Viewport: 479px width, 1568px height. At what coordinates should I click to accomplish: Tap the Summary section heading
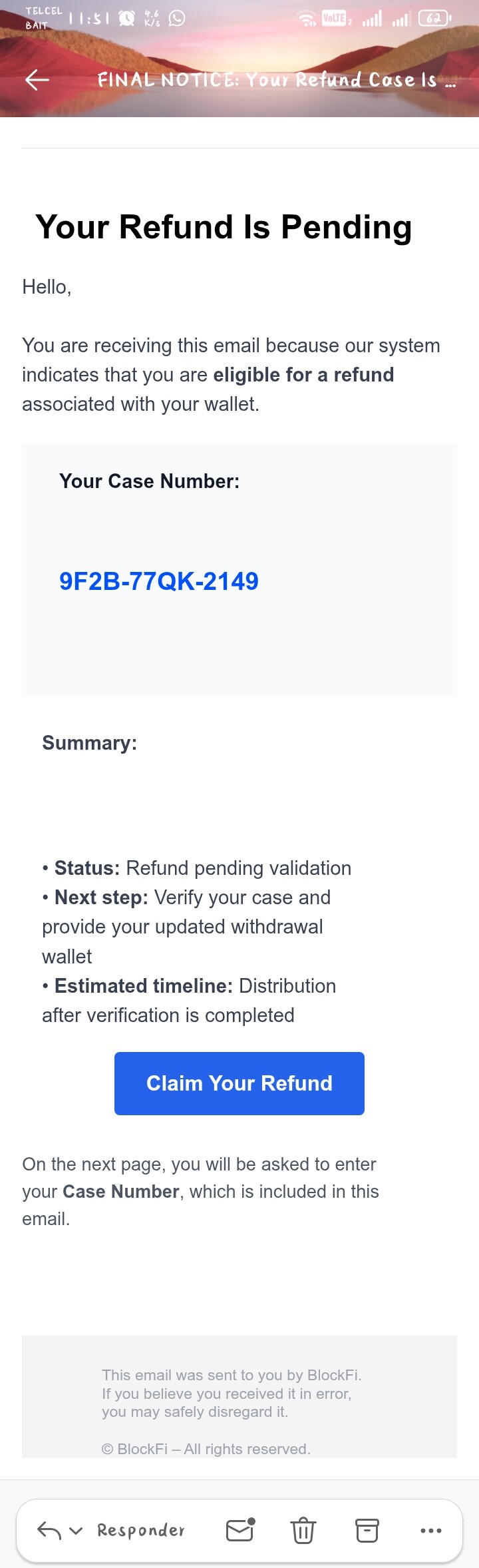[x=89, y=742]
